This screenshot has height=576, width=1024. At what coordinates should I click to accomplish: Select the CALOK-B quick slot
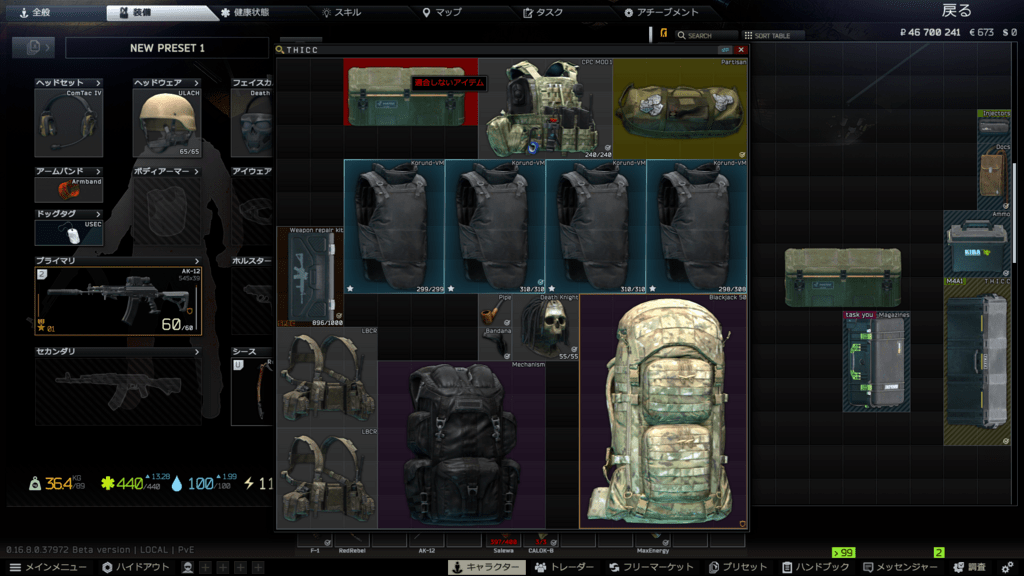[x=541, y=542]
